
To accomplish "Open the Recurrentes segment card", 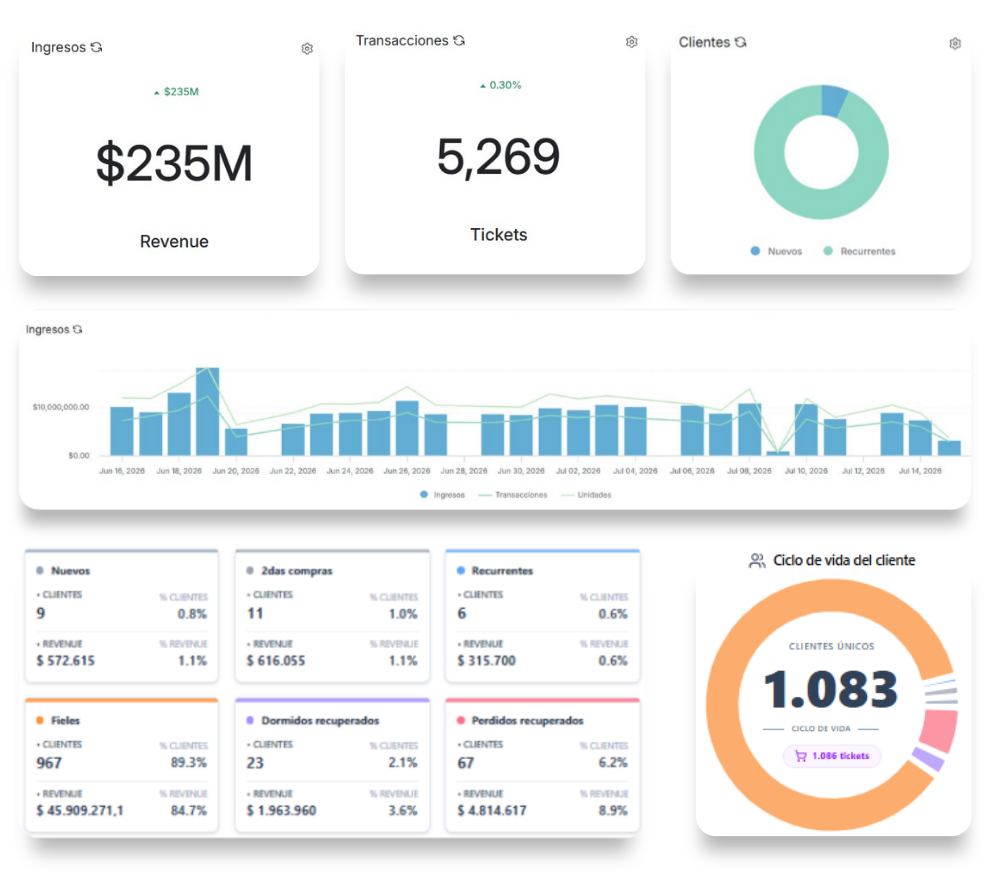I will [x=543, y=616].
